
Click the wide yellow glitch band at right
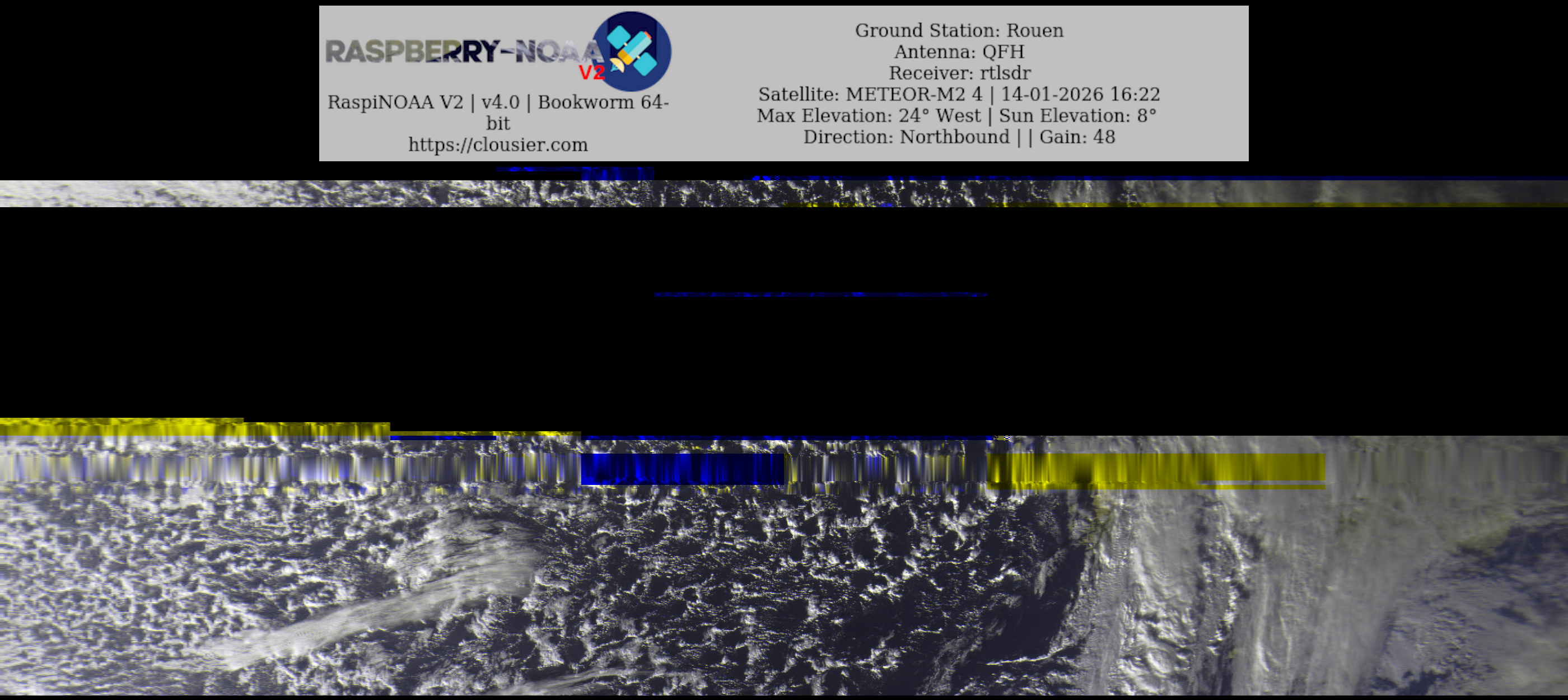1156,470
